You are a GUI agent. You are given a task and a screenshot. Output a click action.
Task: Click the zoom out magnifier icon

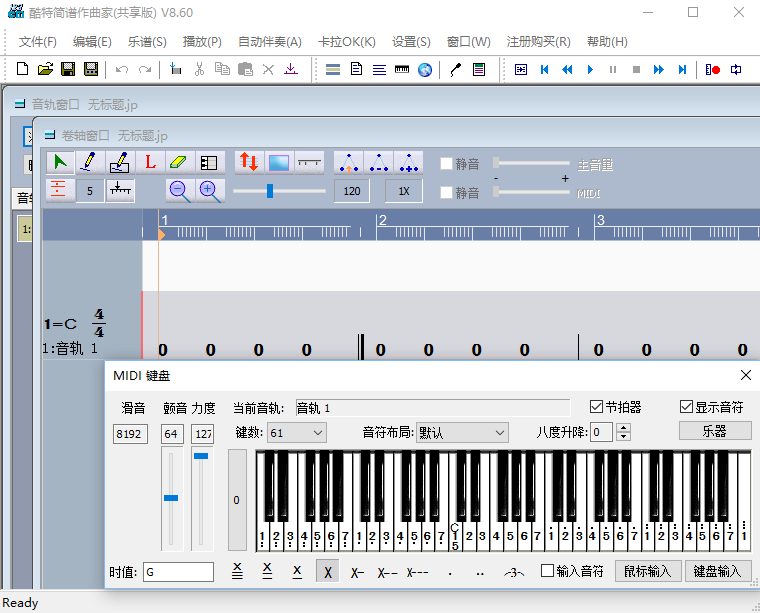point(179,190)
